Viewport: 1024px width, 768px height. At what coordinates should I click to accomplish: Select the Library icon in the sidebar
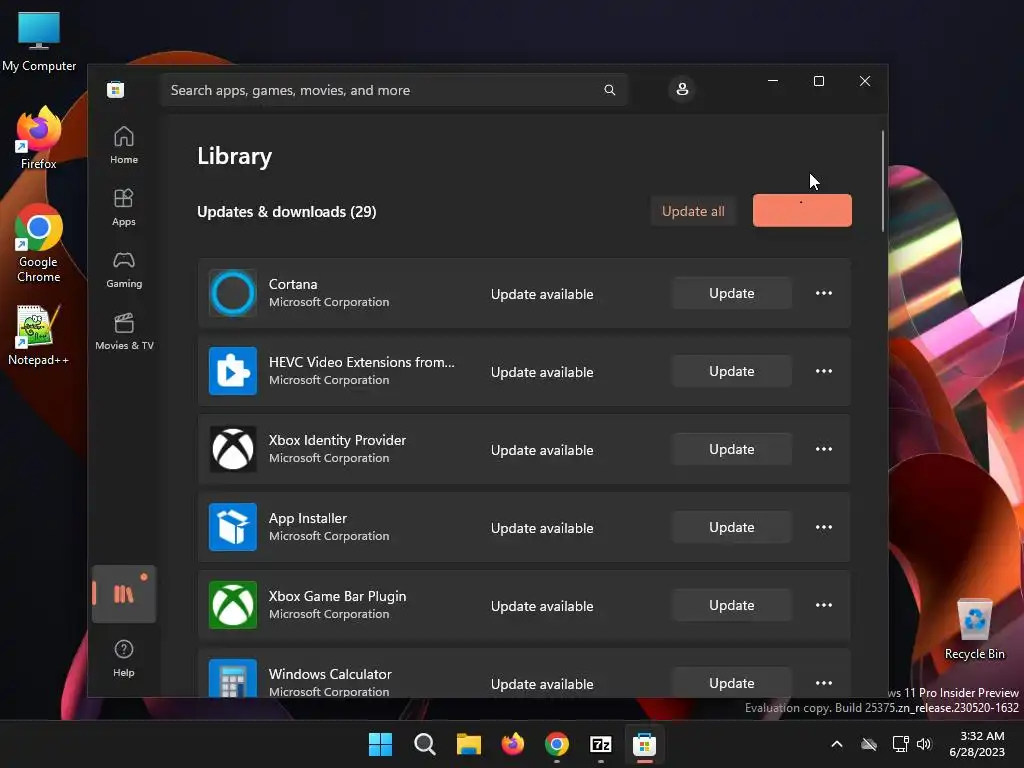123,594
